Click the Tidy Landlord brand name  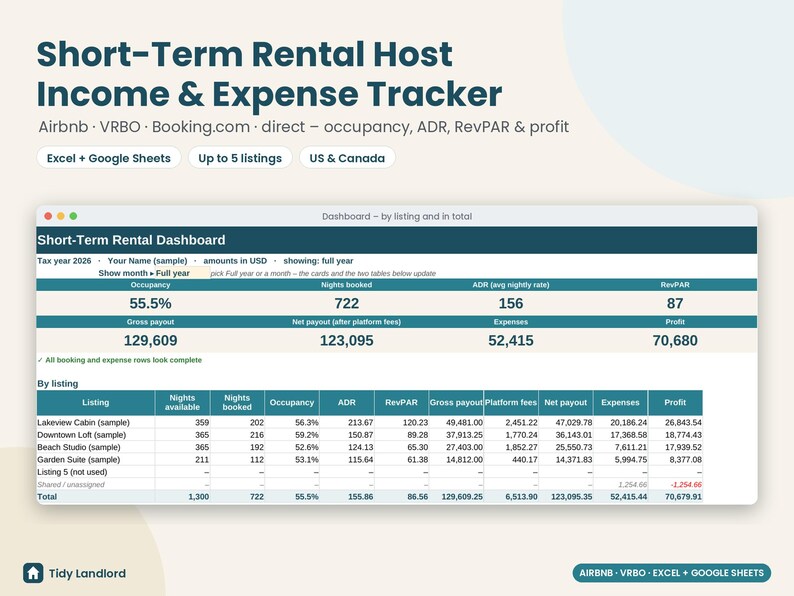87,573
